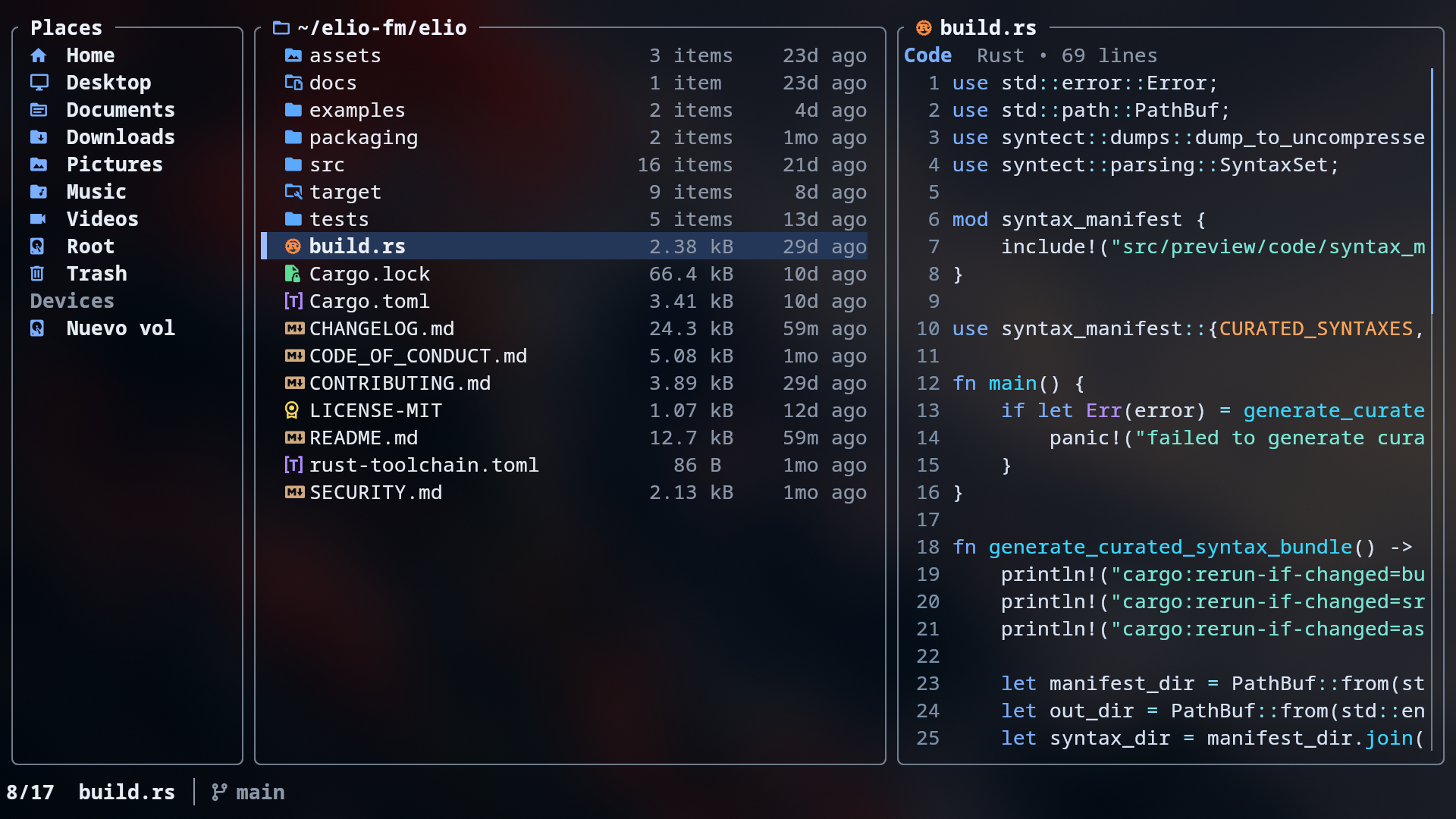This screenshot has height=819, width=1456.
Task: Click the Rust icon in preview title
Action: tap(924, 28)
